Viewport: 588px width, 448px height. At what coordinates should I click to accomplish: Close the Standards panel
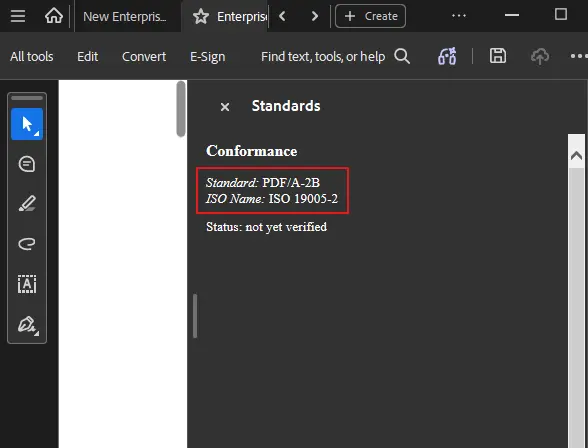[225, 107]
